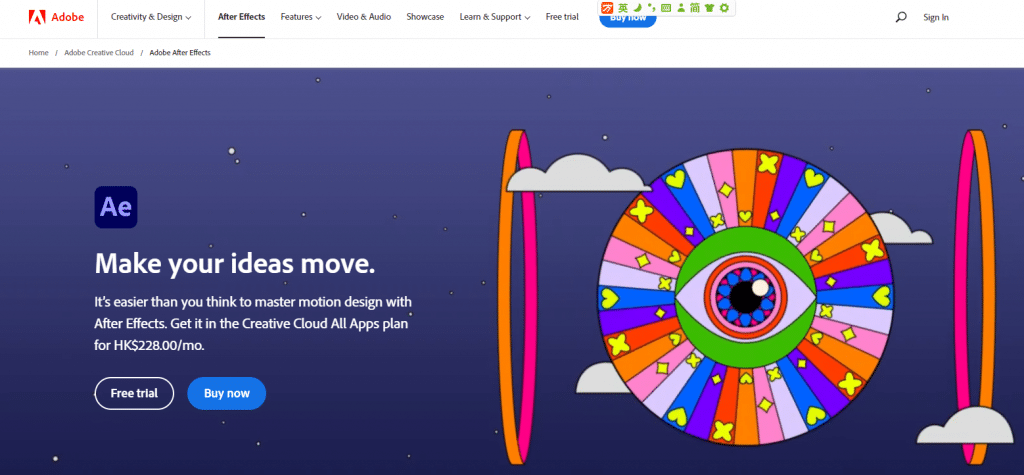Click the After Effects Ae app icon
The width and height of the screenshot is (1024, 475).
(x=116, y=209)
